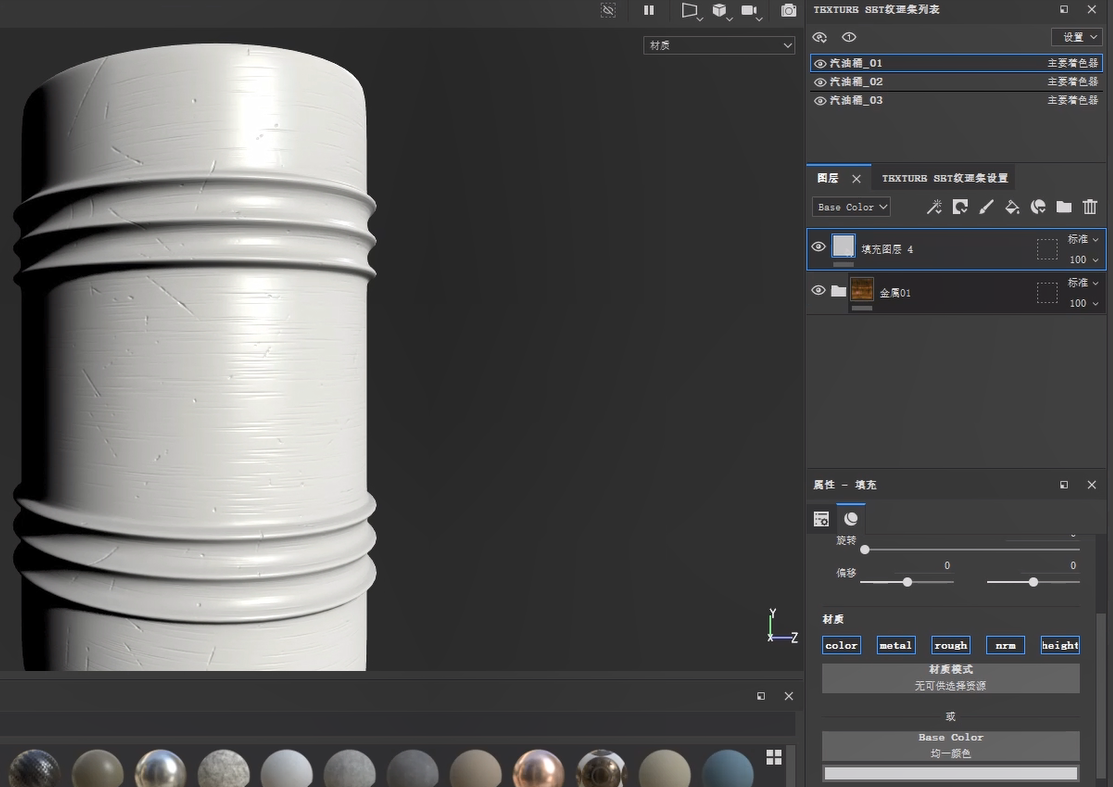Toggle the height channel button

1060,645
